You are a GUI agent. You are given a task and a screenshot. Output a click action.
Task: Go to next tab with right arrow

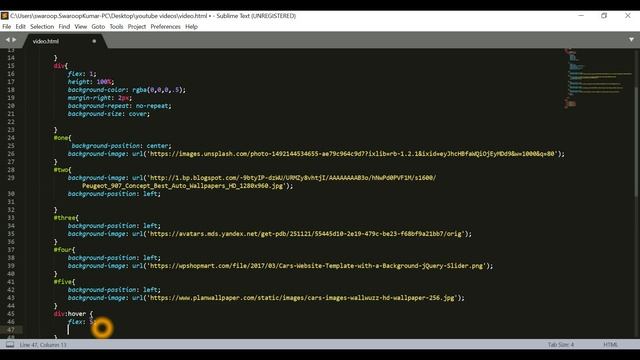click(x=14, y=40)
